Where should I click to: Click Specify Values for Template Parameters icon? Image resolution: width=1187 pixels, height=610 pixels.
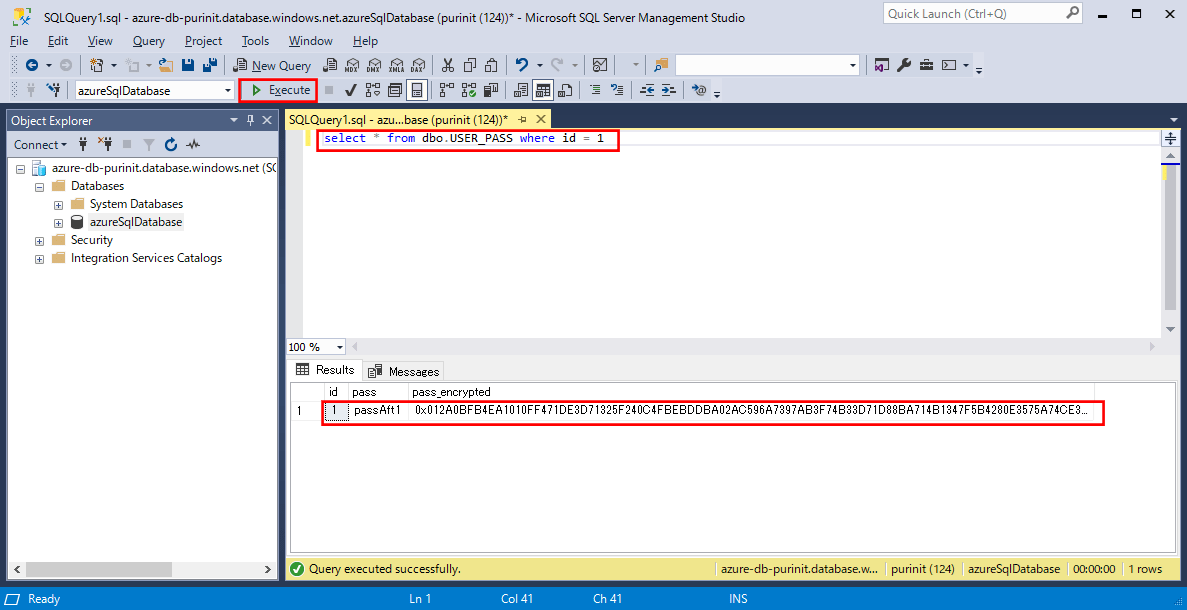pos(699,90)
